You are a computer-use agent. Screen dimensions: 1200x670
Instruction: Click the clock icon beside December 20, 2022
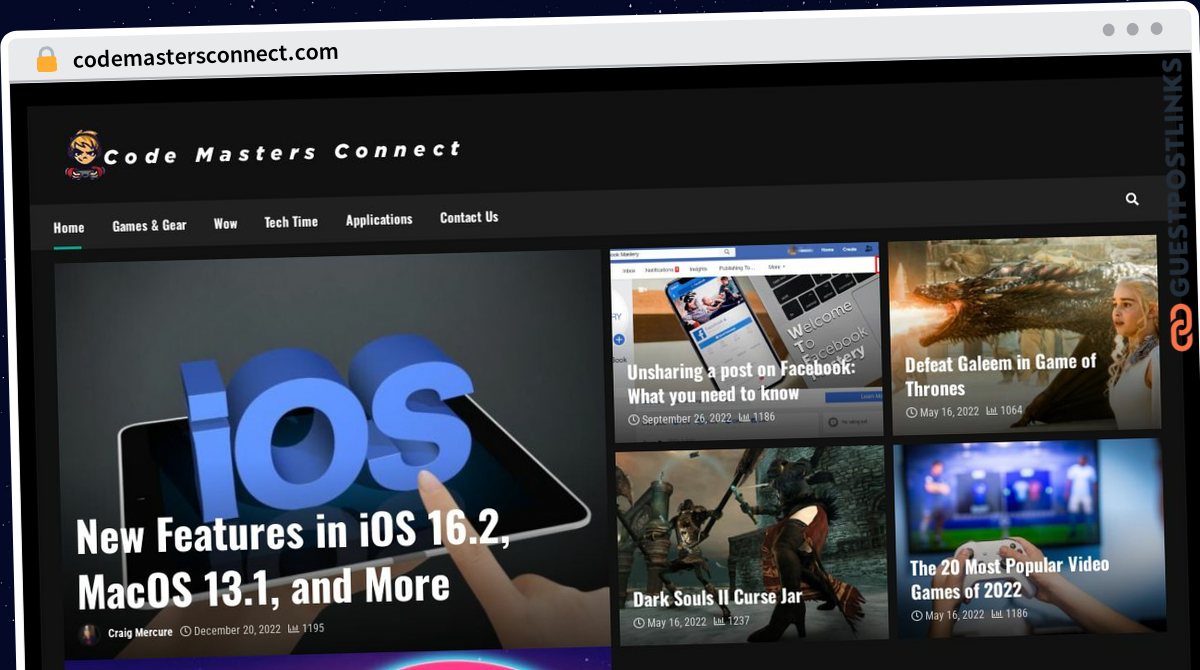[185, 631]
